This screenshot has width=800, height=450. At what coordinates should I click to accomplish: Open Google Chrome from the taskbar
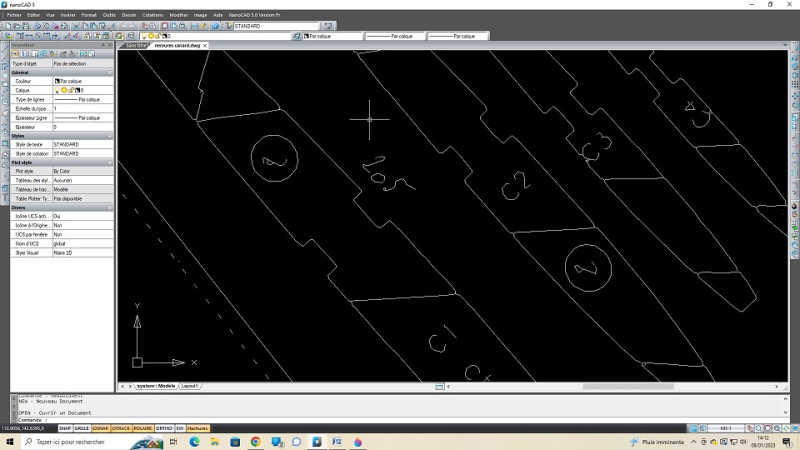(256, 442)
